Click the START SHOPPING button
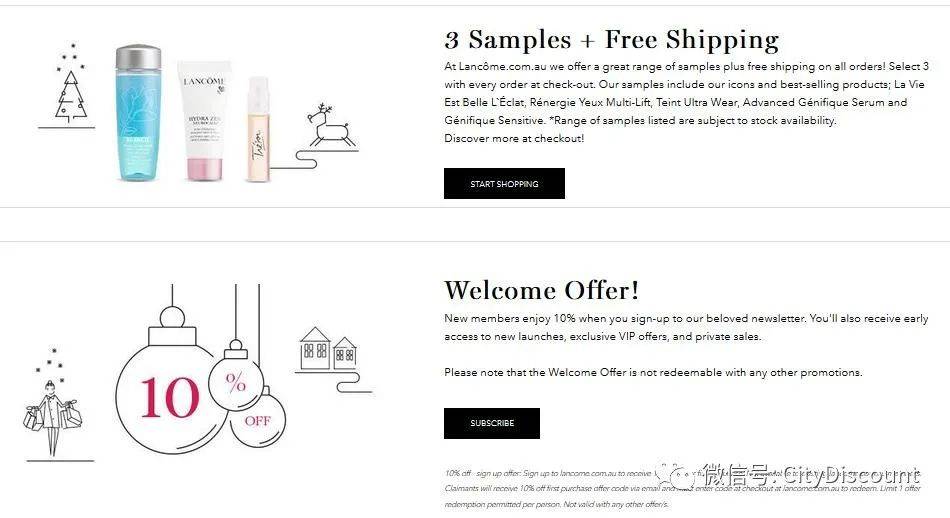Image resolution: width=950 pixels, height=518 pixels. (504, 184)
